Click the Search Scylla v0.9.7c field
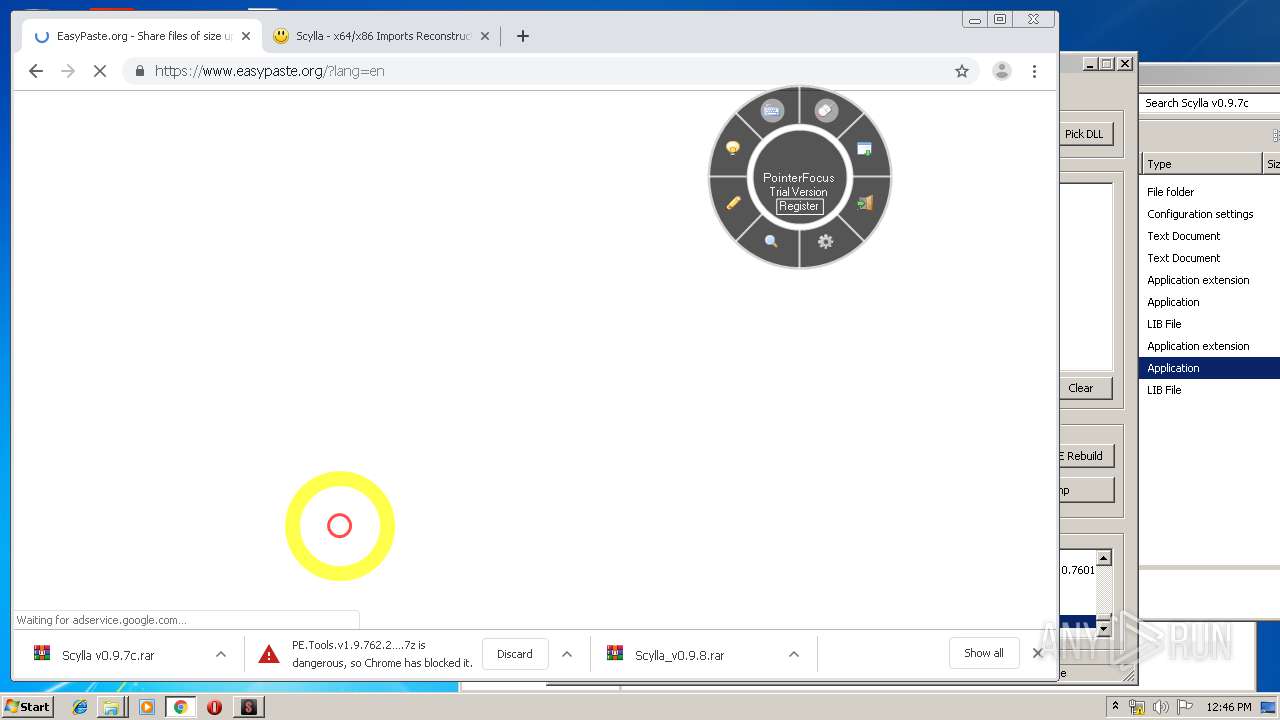This screenshot has width=1280, height=720. click(1210, 103)
